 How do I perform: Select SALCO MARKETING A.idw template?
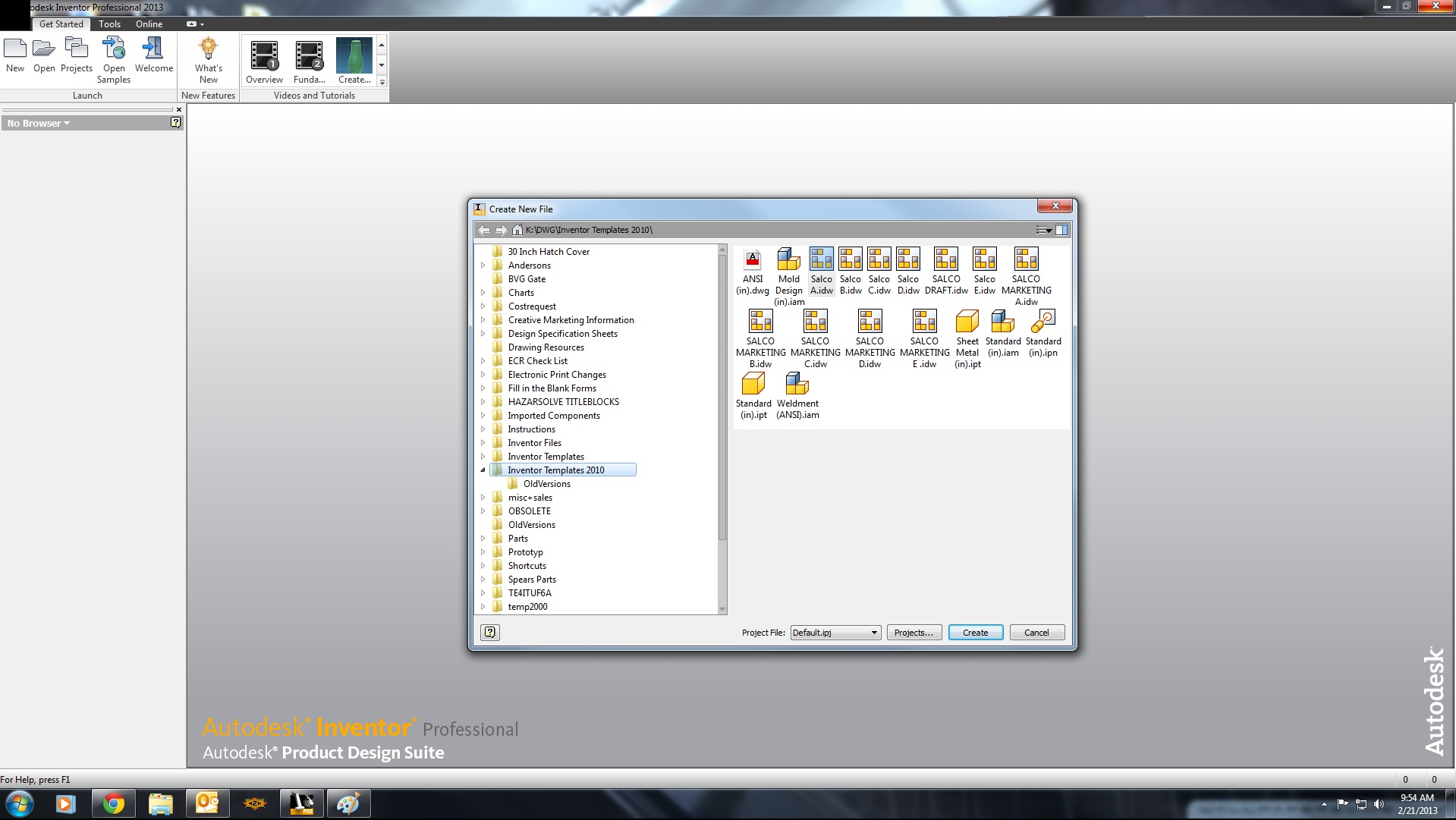pos(1027,277)
